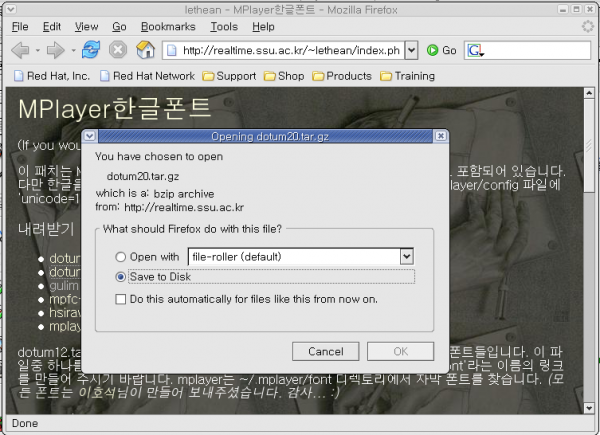
Task: Click the OK button
Action: [401, 351]
